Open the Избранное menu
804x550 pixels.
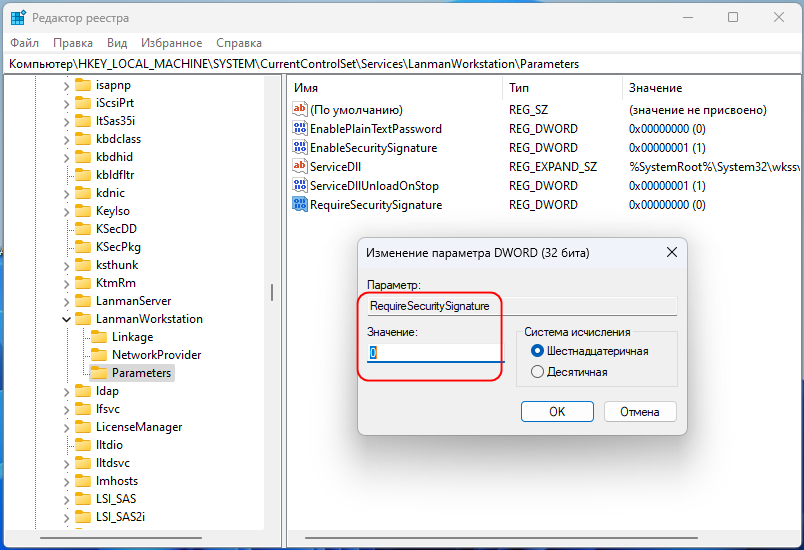coord(172,43)
